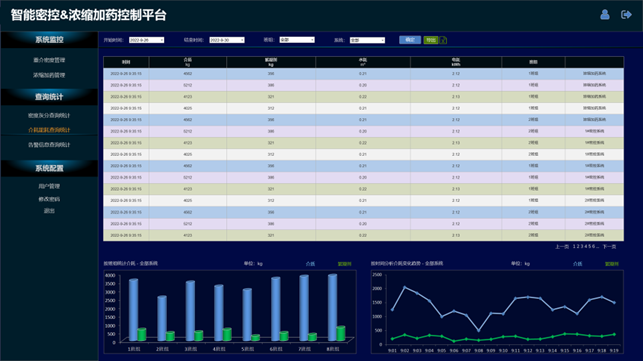Click the Excel export file icon
643x361 pixels.
point(443,40)
